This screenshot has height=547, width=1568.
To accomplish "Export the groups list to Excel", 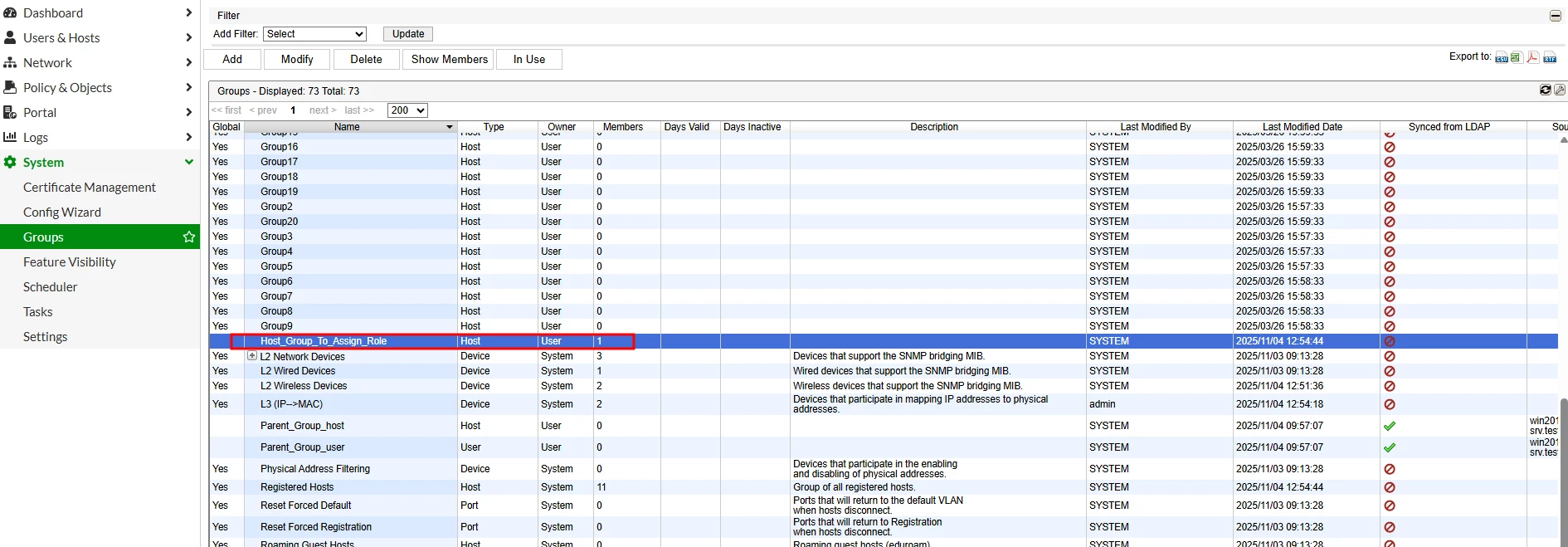I will pos(1517,57).
